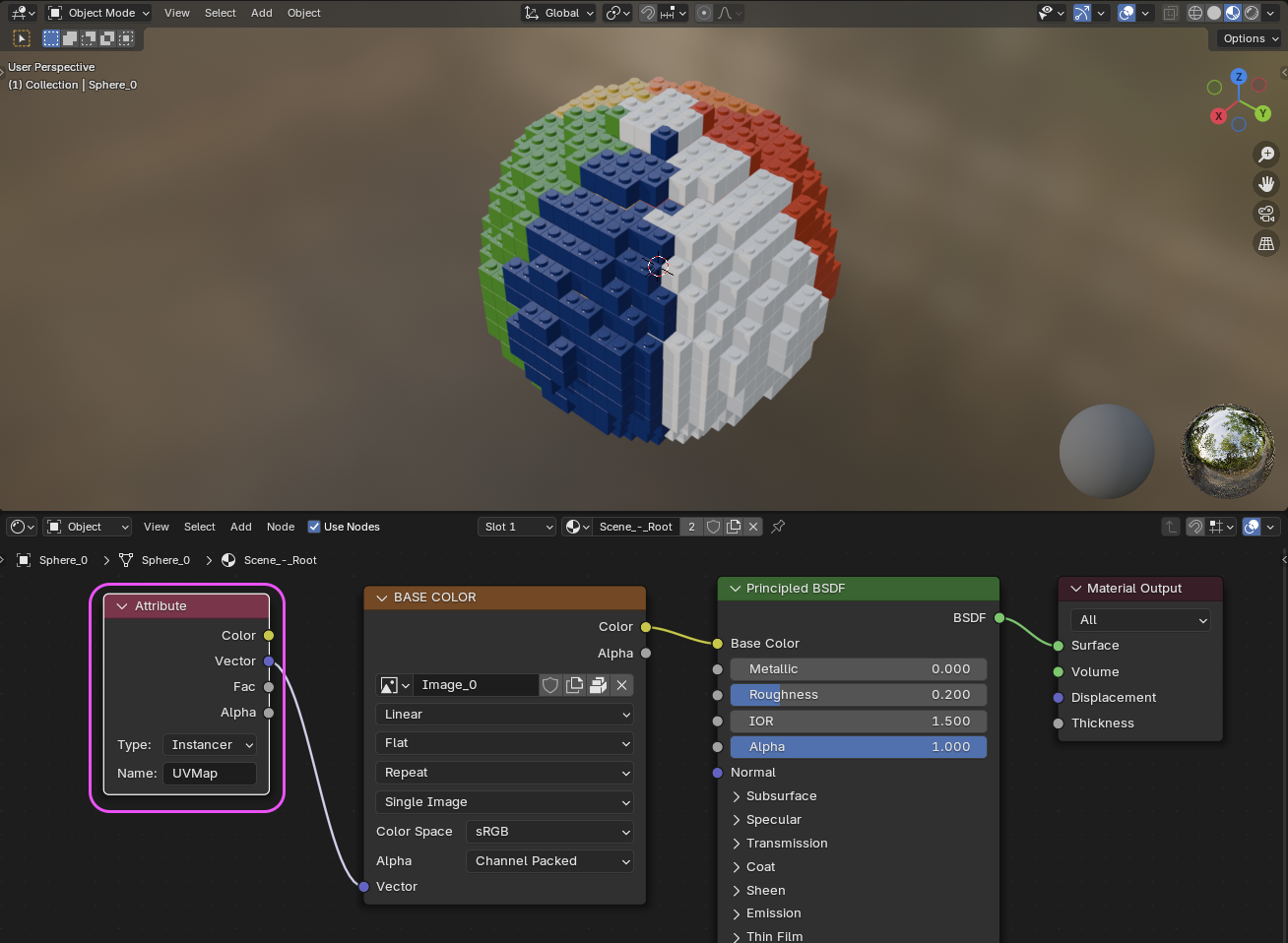1288x943 pixels.
Task: Choose the Intersect selection mode icon
Action: (x=126, y=38)
